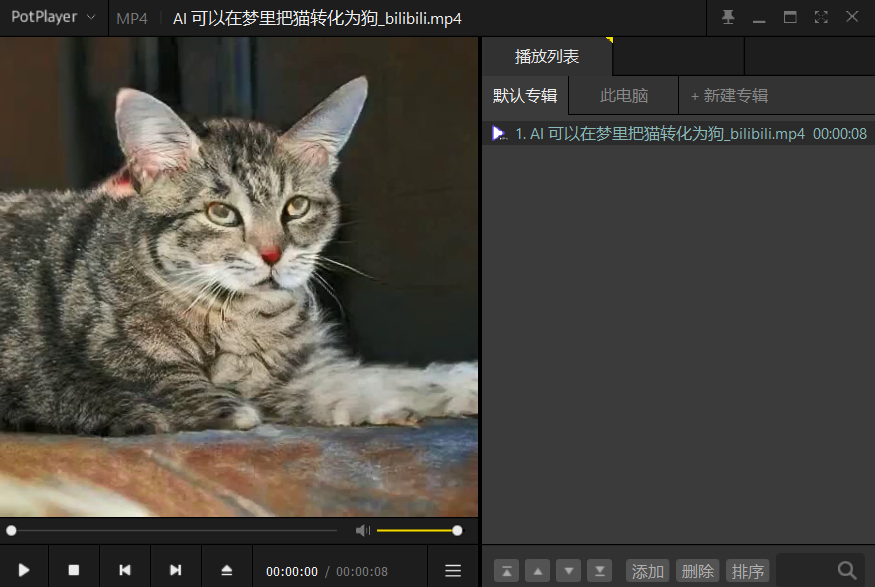Enter fullscreen mode with the expand icon
The width and height of the screenshot is (875, 587).
pyautogui.click(x=821, y=17)
